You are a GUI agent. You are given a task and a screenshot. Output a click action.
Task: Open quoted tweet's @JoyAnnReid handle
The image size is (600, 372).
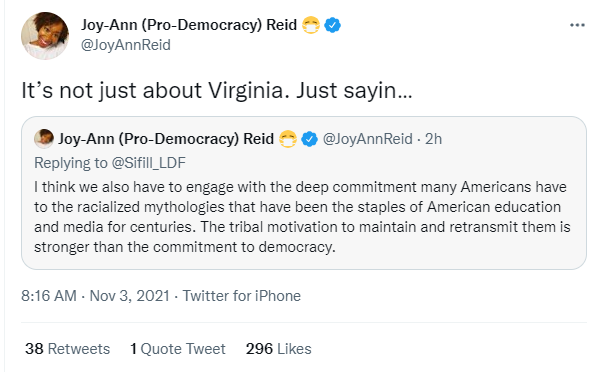pos(368,139)
